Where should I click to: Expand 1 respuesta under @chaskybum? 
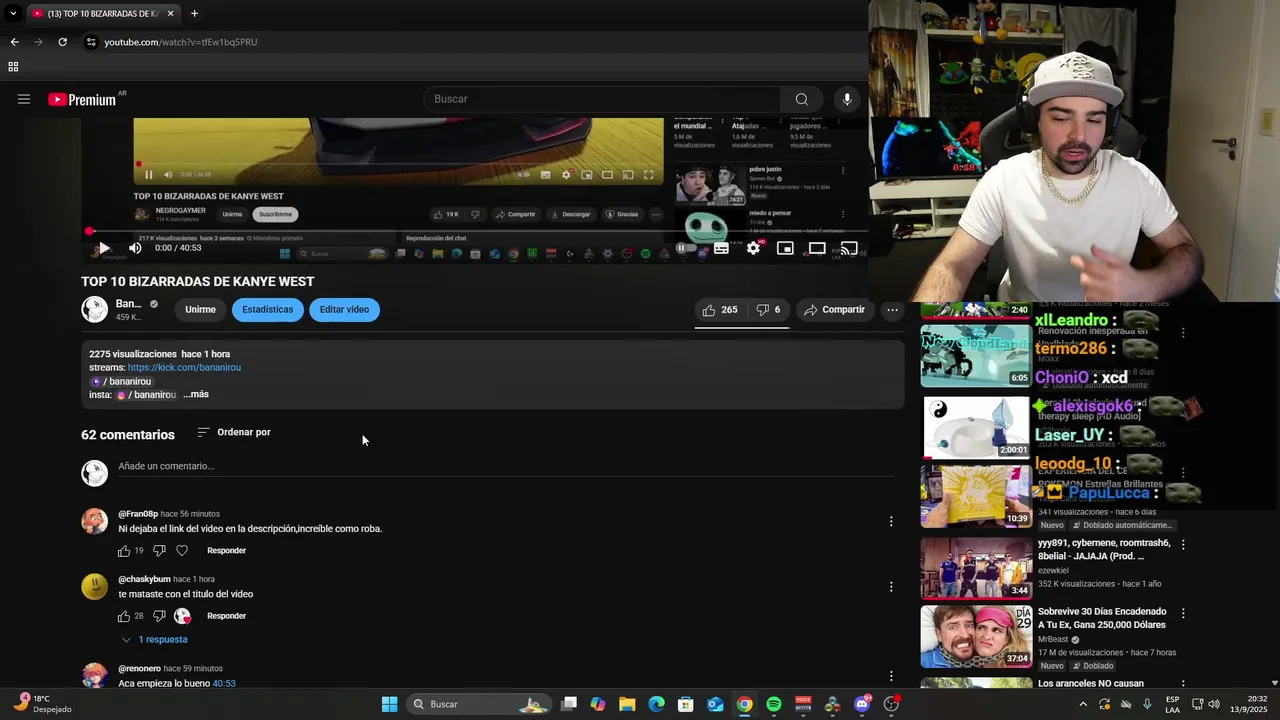(154, 640)
